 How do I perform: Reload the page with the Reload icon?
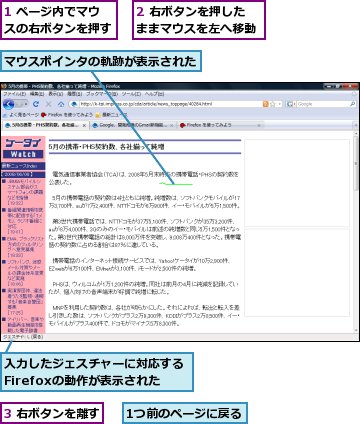coord(36,104)
